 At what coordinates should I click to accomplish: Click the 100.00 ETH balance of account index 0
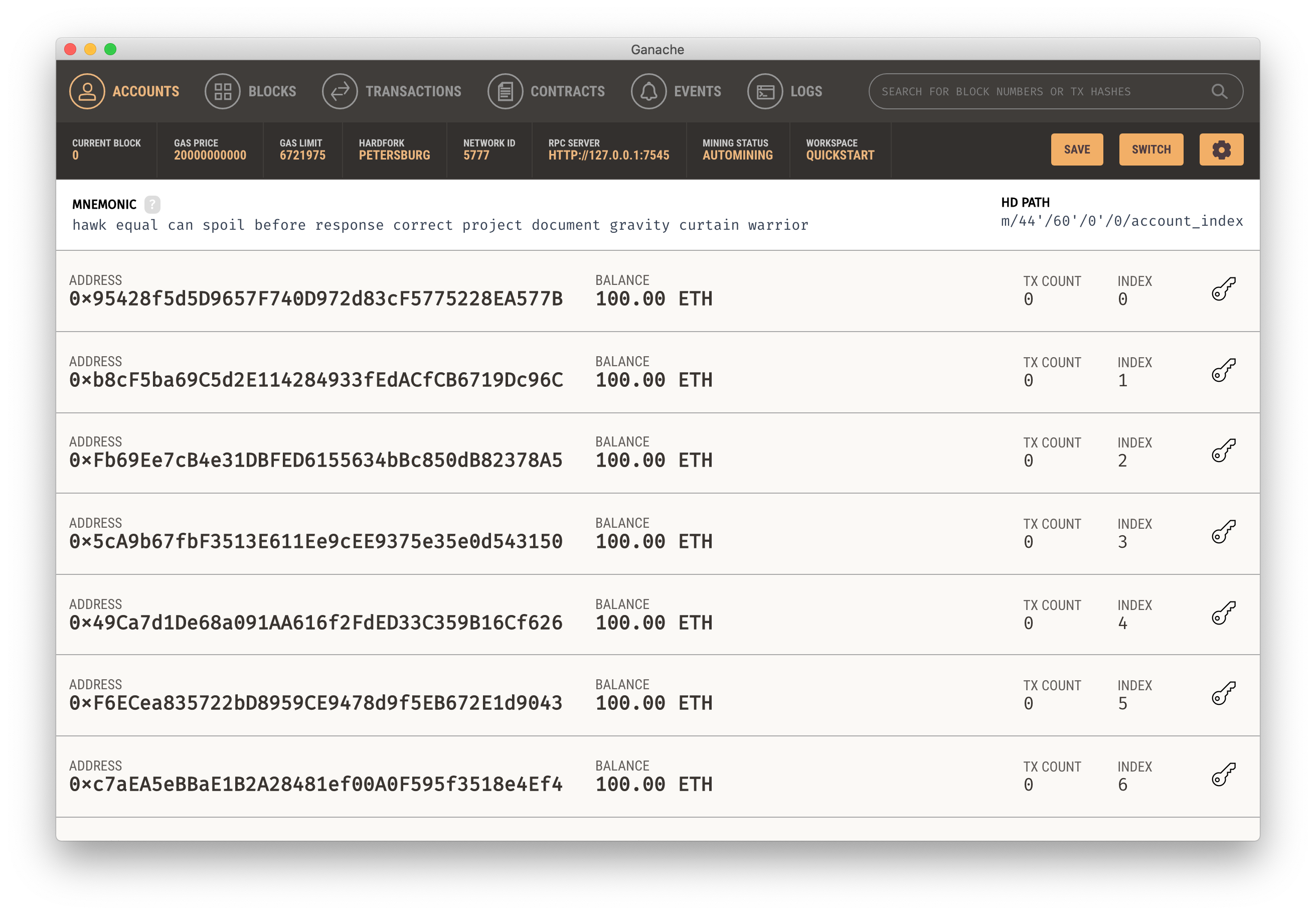tap(653, 299)
